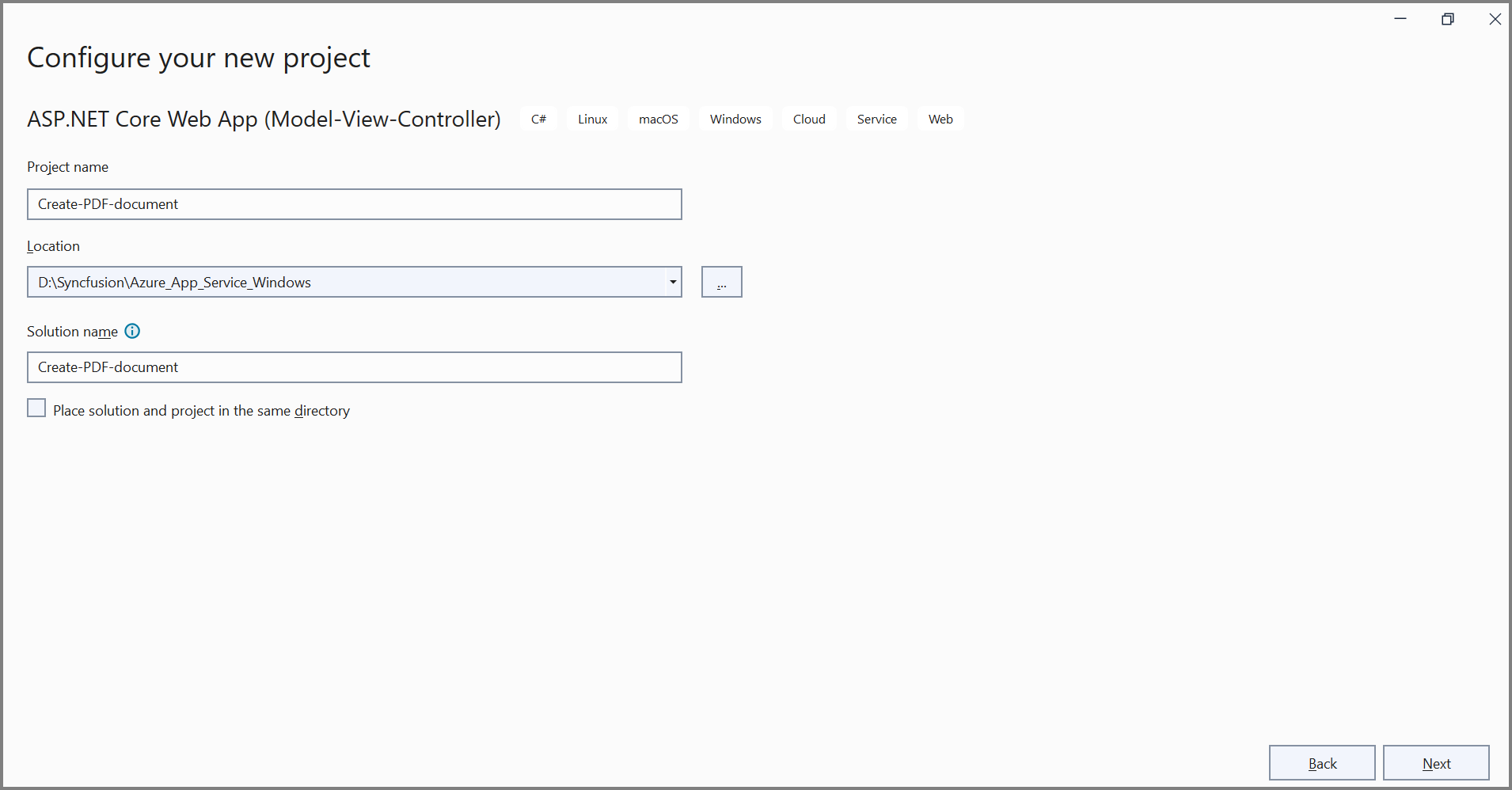Enable Place solution and project in same directory
The image size is (1512, 790).
click(36, 407)
